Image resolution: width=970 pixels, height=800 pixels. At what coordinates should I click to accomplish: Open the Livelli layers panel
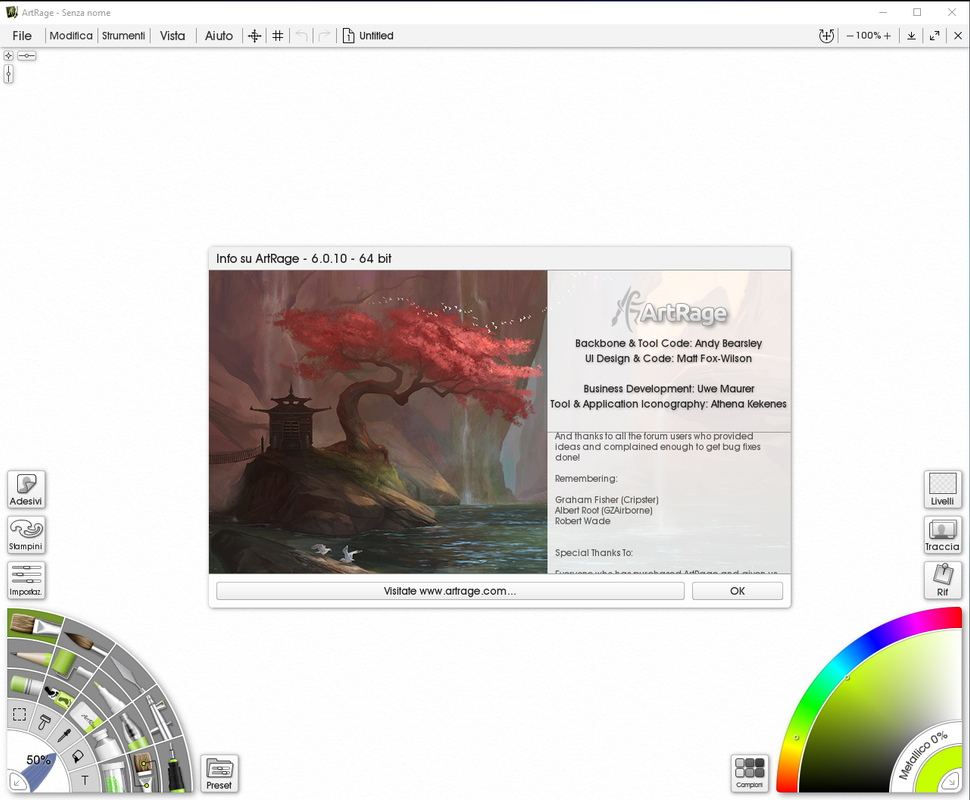tap(942, 489)
